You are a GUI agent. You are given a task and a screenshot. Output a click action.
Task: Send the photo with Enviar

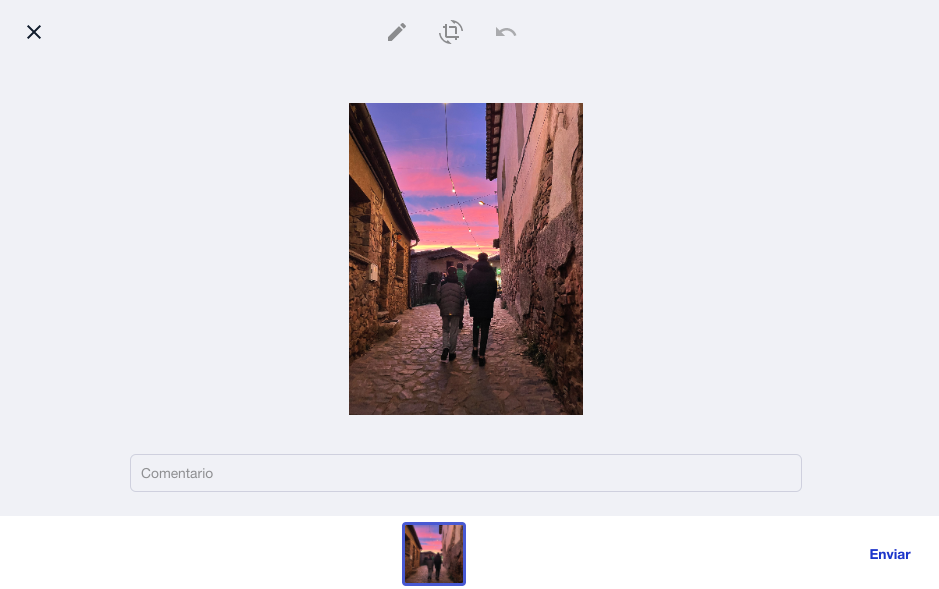889,554
